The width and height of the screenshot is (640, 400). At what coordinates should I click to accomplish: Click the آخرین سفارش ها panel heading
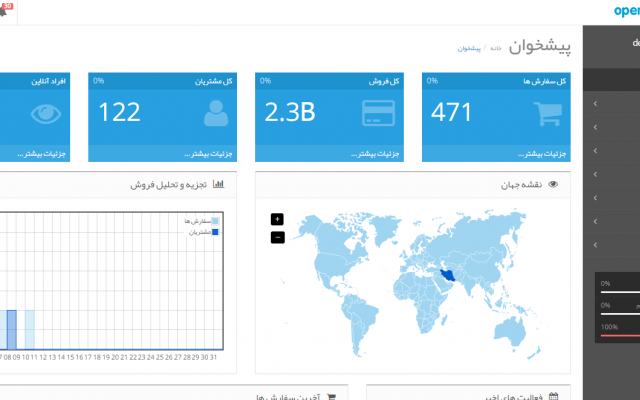pyautogui.click(x=289, y=397)
